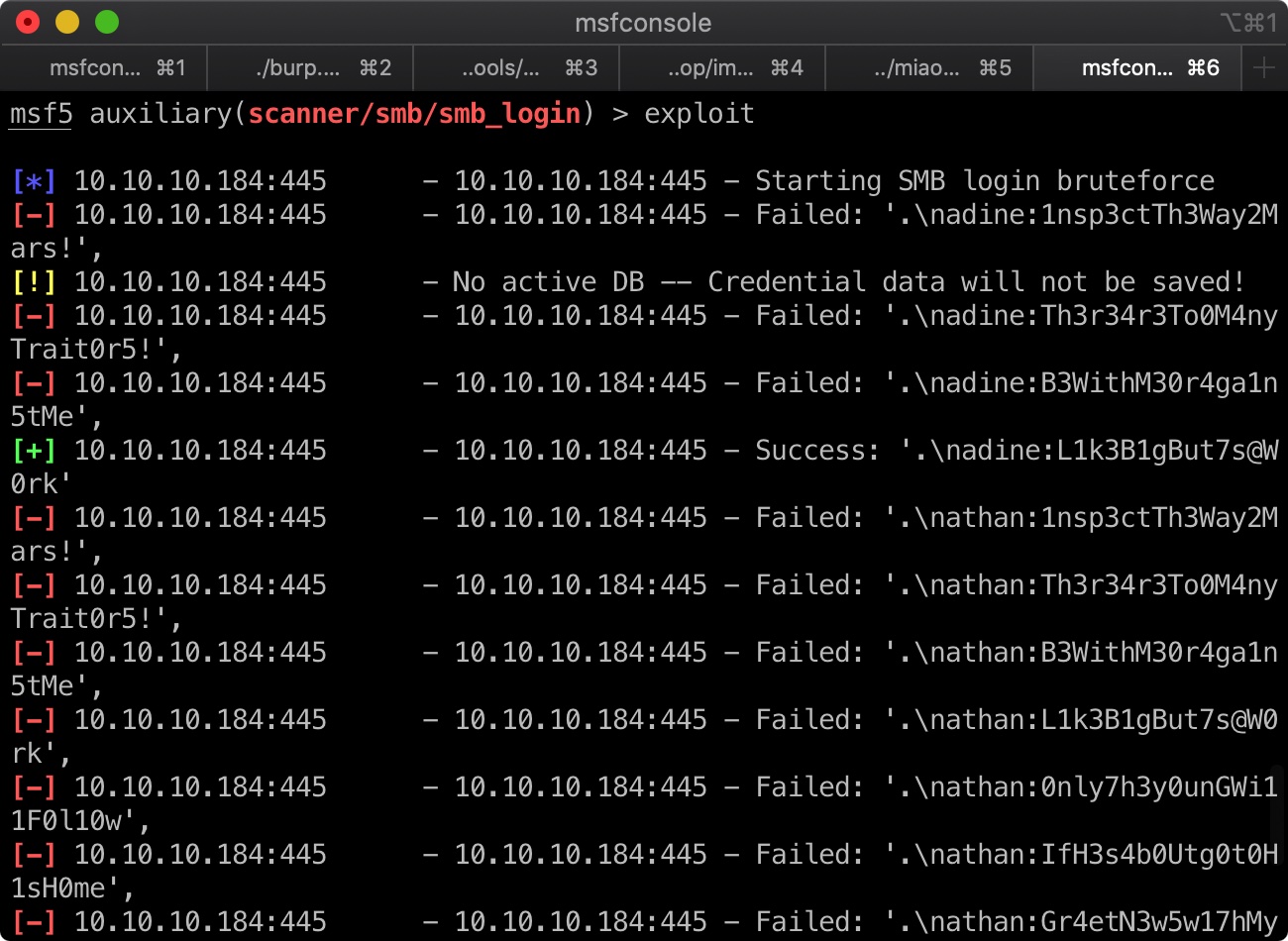Add a new terminal tab with plus
The height and width of the screenshot is (941, 1288).
point(1264,67)
